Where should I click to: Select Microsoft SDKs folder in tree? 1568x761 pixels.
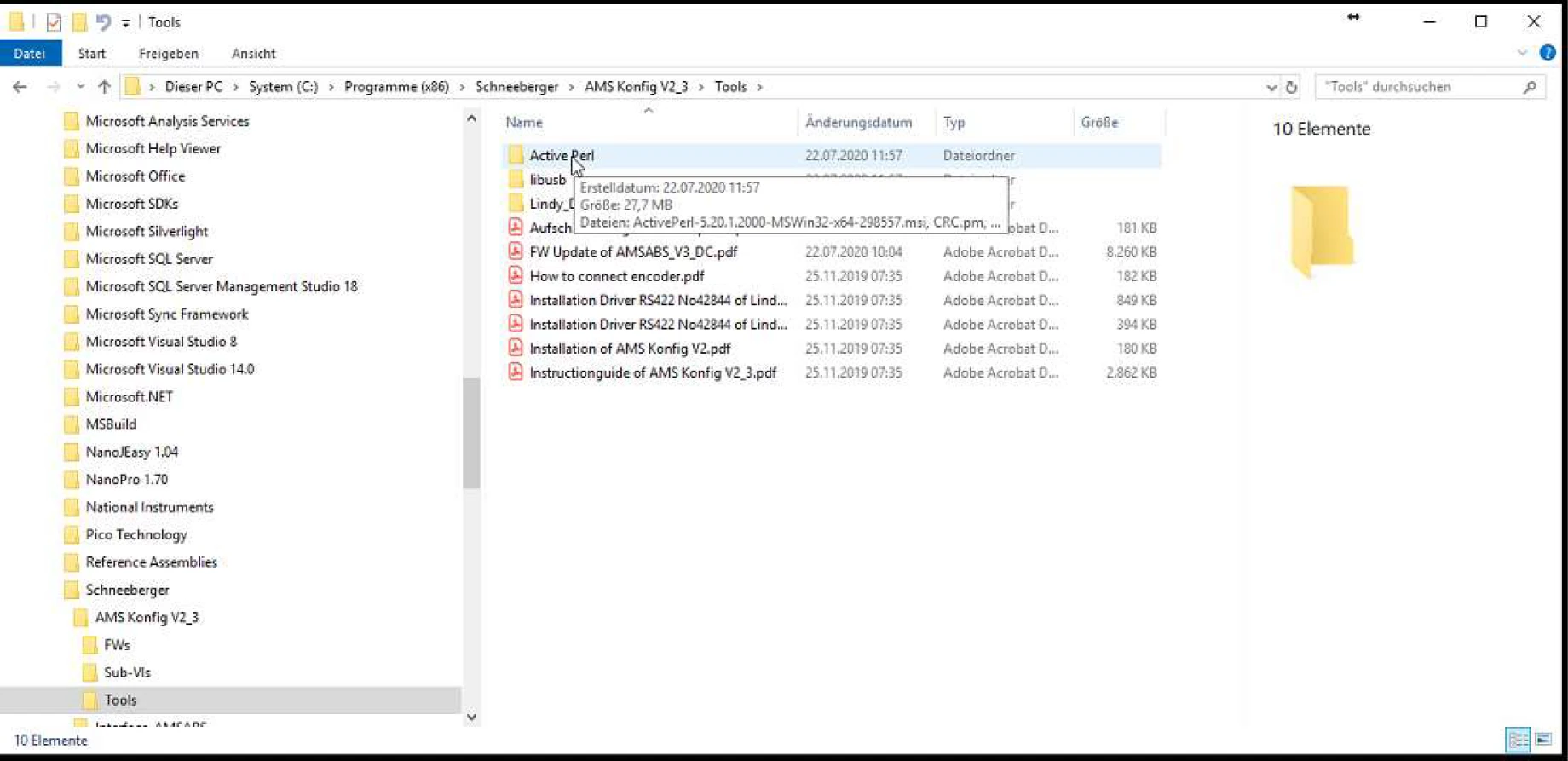point(131,204)
